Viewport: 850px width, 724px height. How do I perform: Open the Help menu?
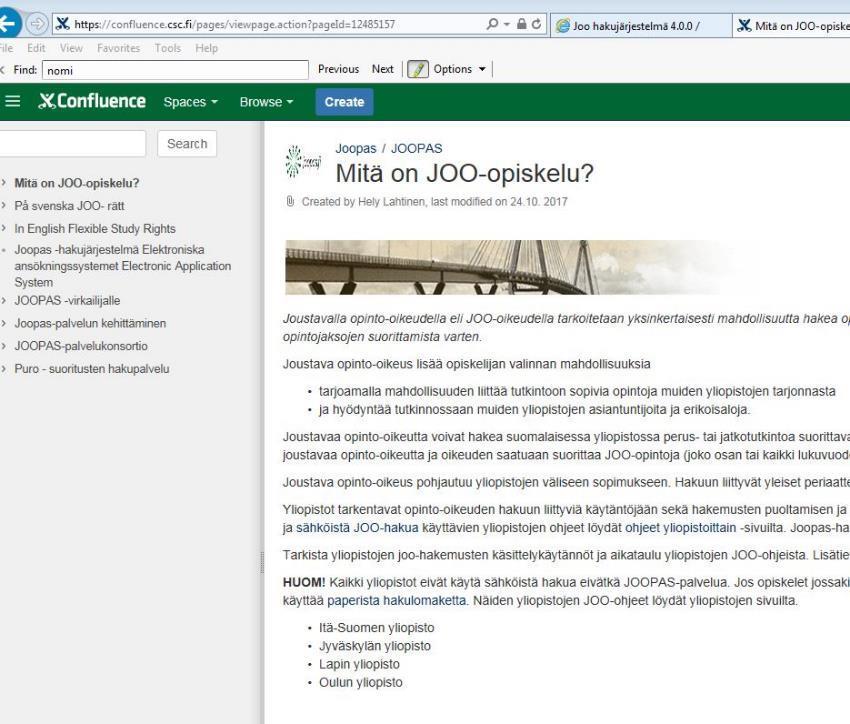(207, 48)
